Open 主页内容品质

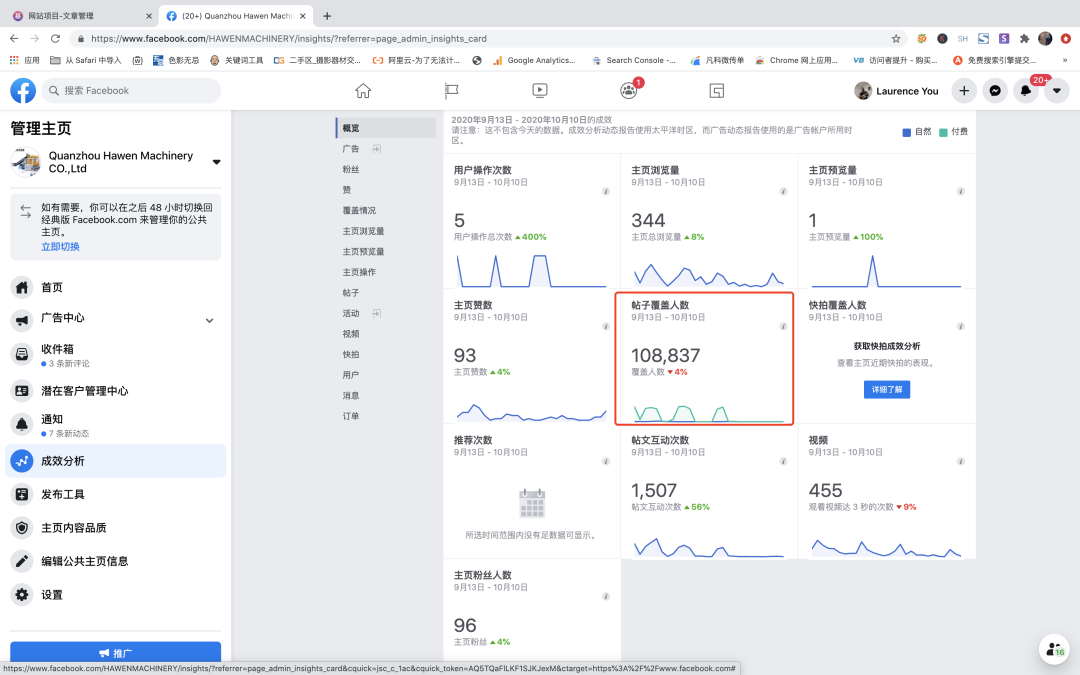tap(116, 528)
